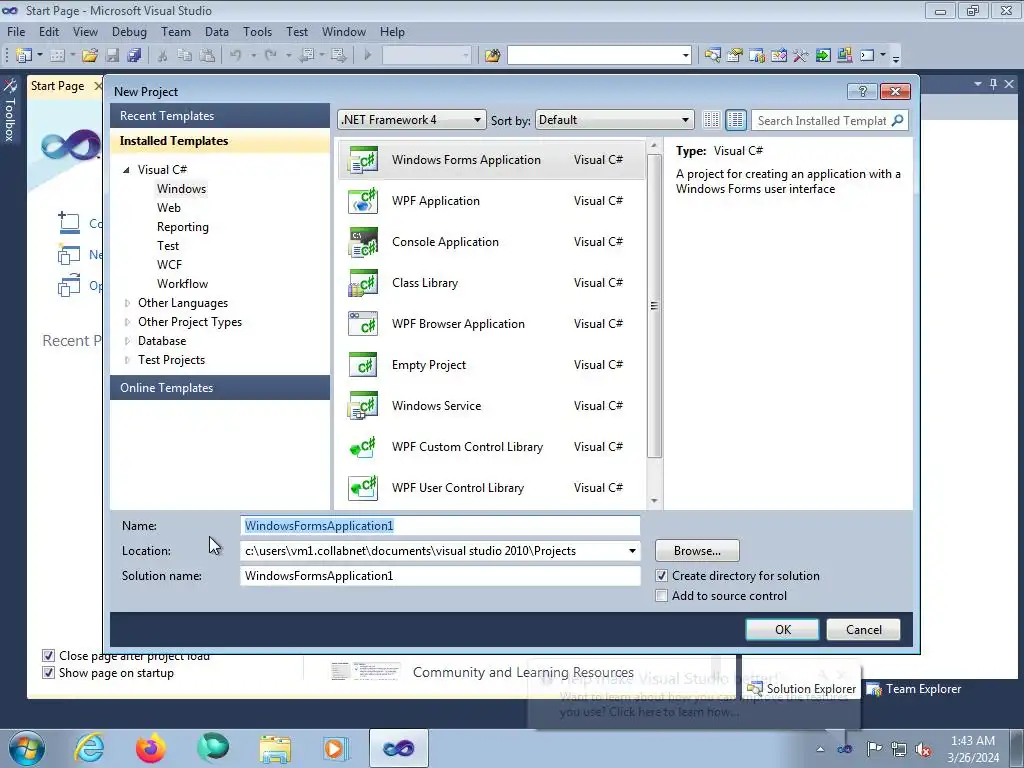Click OK to create the project
This screenshot has height=768, width=1024.
pyautogui.click(x=782, y=630)
